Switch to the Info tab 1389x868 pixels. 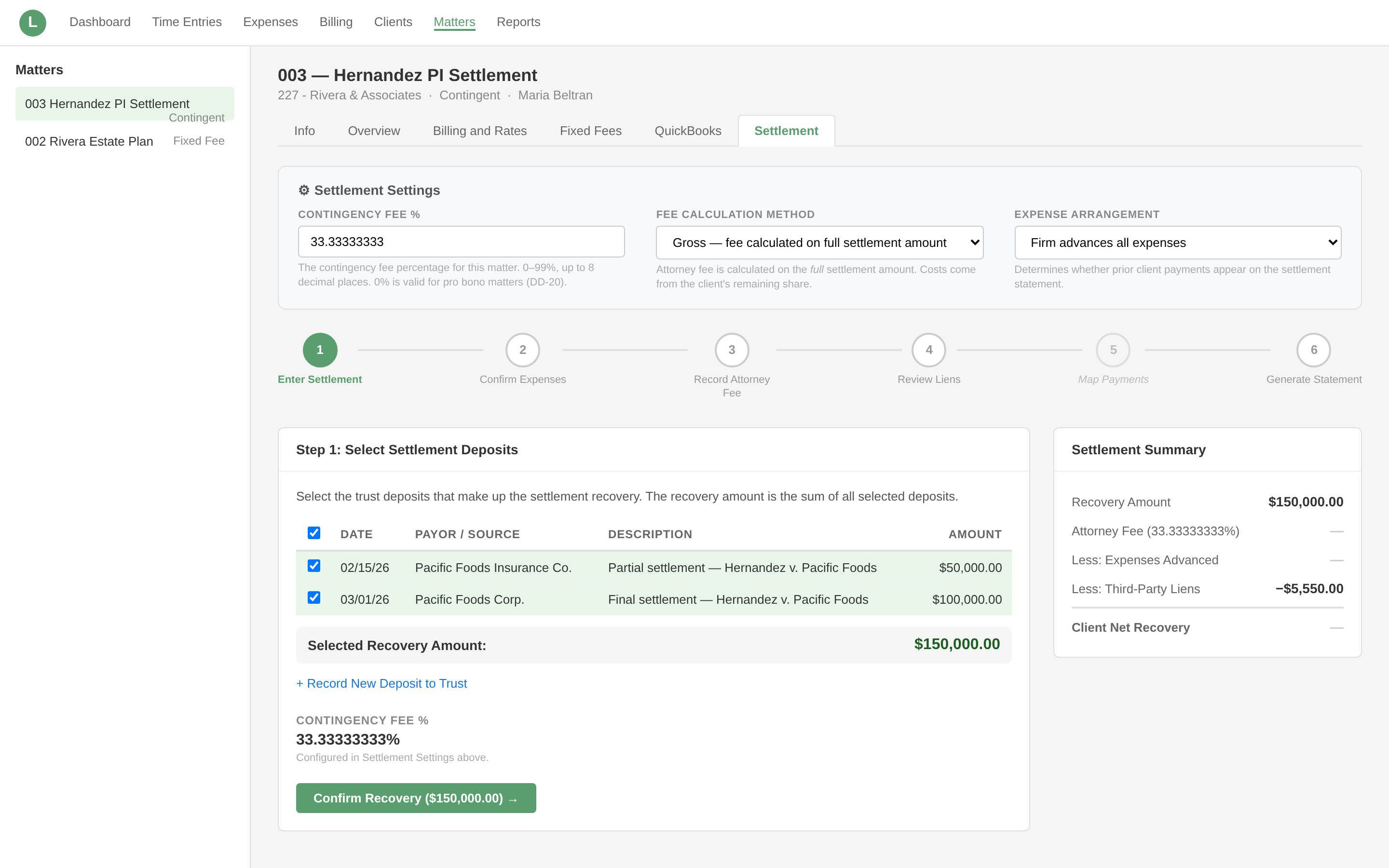point(304,131)
